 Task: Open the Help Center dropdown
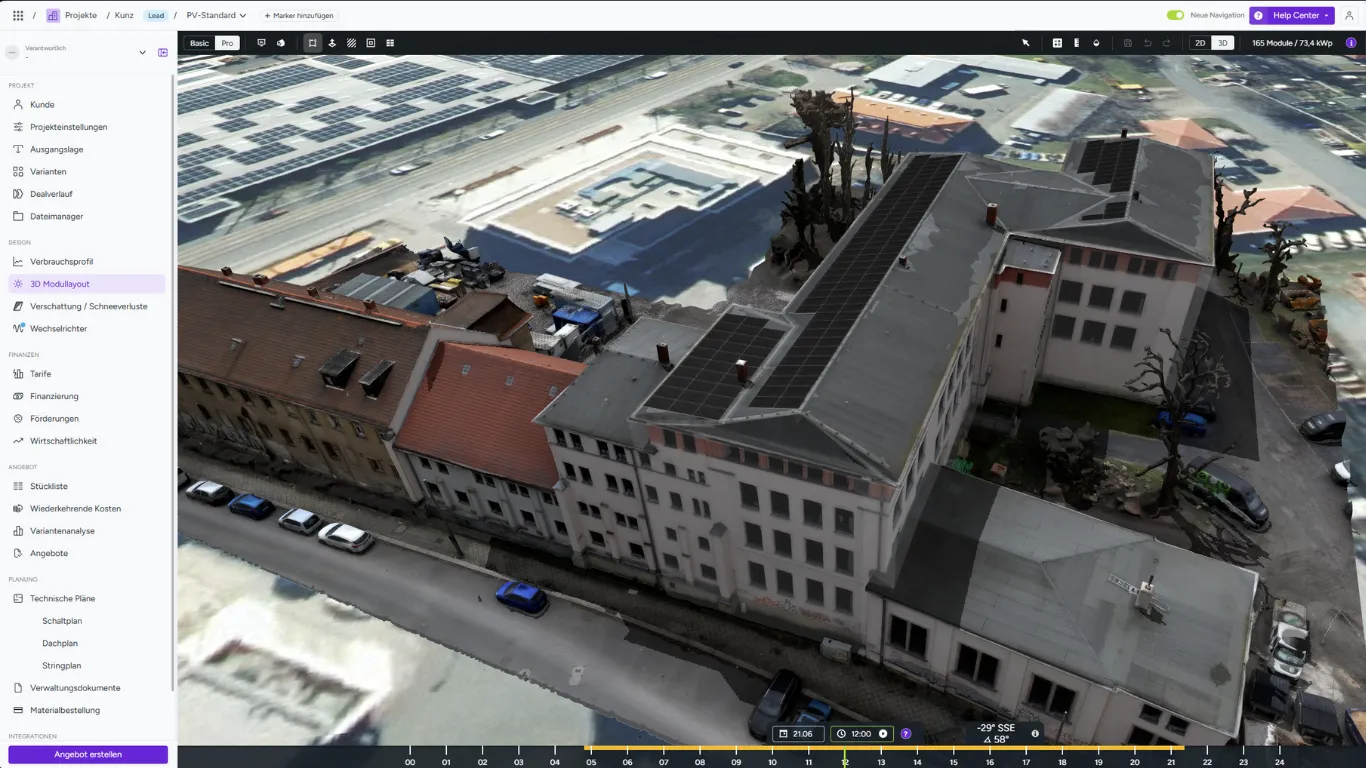[x=1291, y=15]
